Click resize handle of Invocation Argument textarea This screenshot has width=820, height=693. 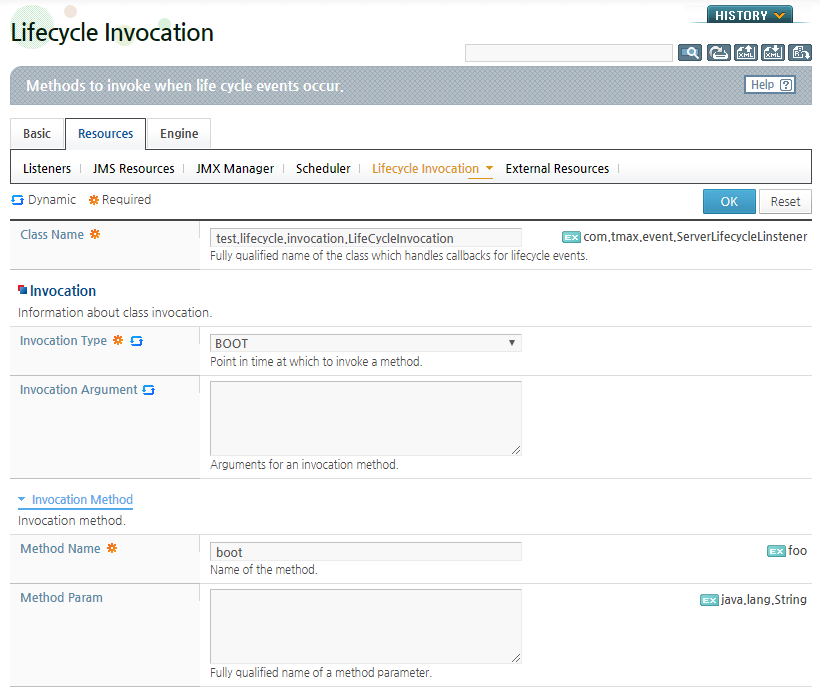coord(516,450)
